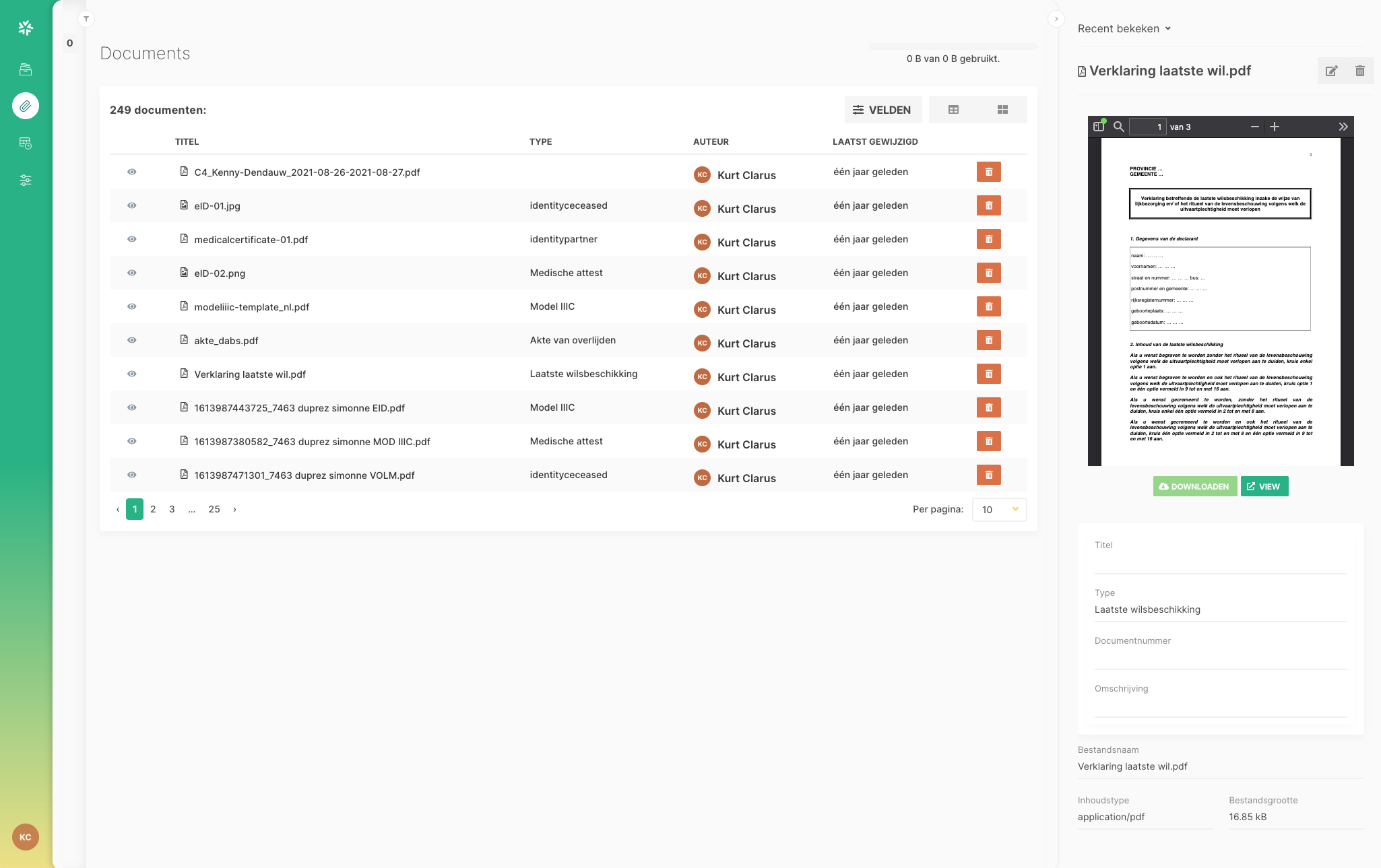The width and height of the screenshot is (1381, 868).
Task: Jump to page 25 in the pagination
Action: pyautogui.click(x=214, y=509)
